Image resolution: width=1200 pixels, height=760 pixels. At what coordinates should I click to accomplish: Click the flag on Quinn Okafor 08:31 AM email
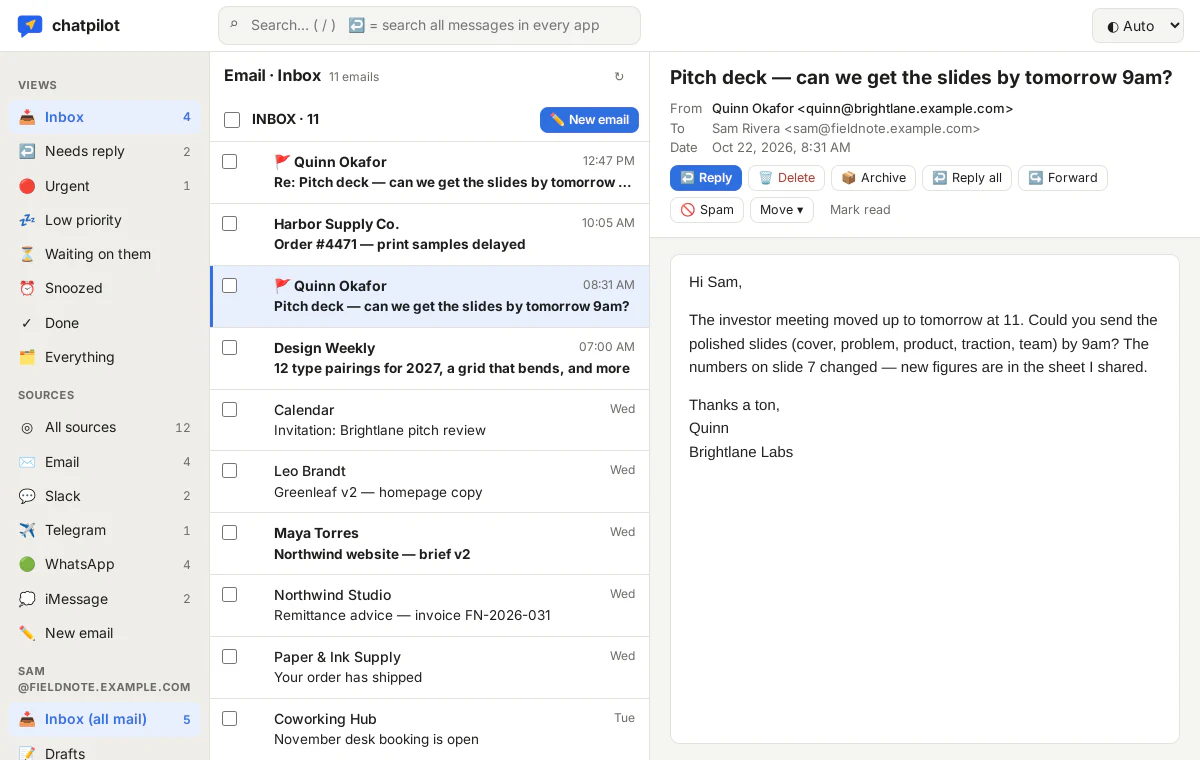pos(282,285)
